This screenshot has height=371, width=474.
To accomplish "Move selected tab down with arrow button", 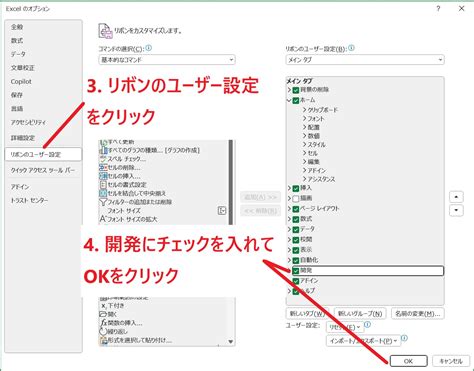I will [x=456, y=210].
